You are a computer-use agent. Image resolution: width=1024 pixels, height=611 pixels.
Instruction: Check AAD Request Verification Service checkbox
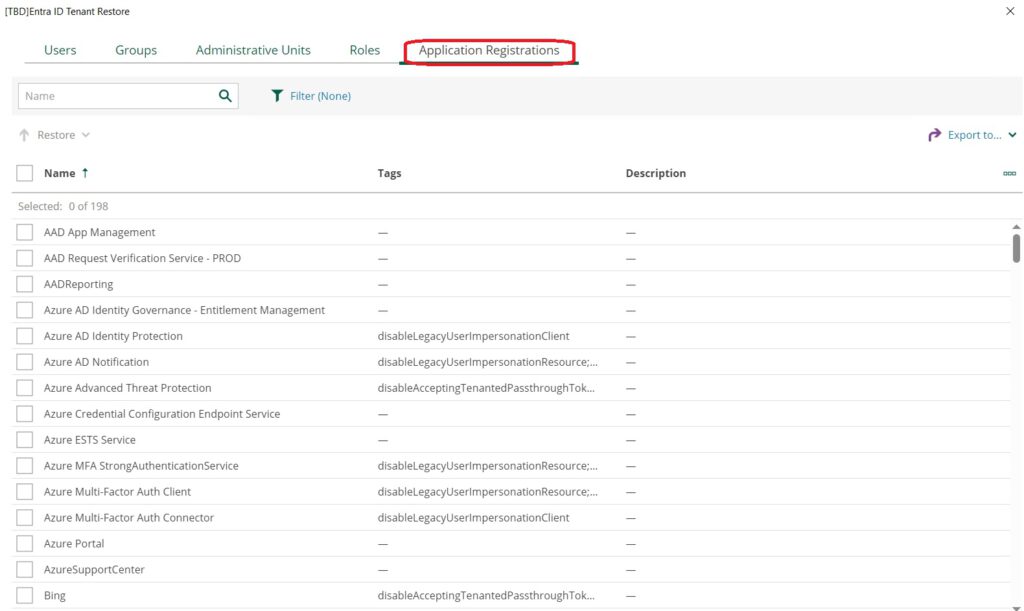point(25,258)
